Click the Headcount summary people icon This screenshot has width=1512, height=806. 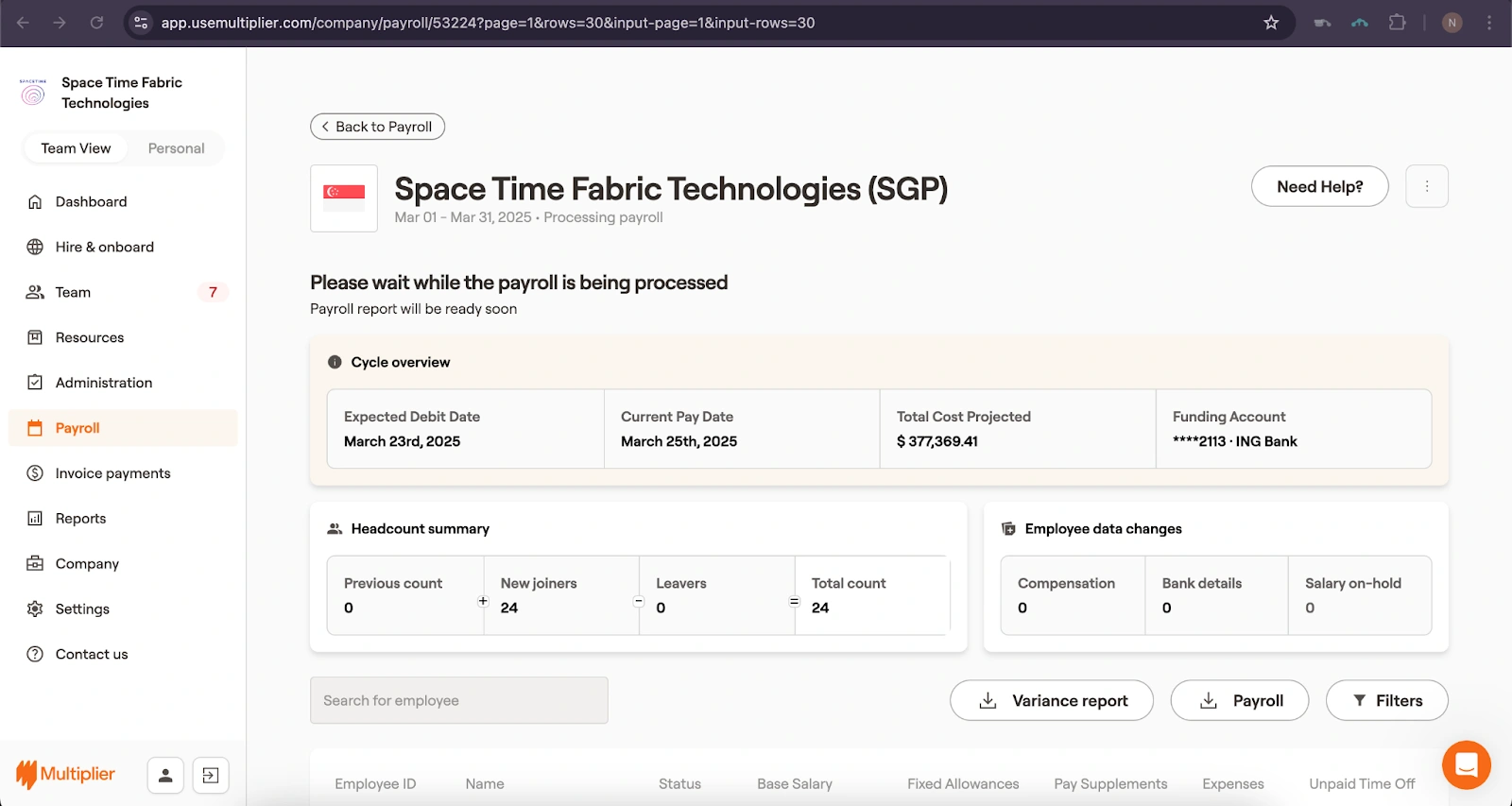(335, 529)
